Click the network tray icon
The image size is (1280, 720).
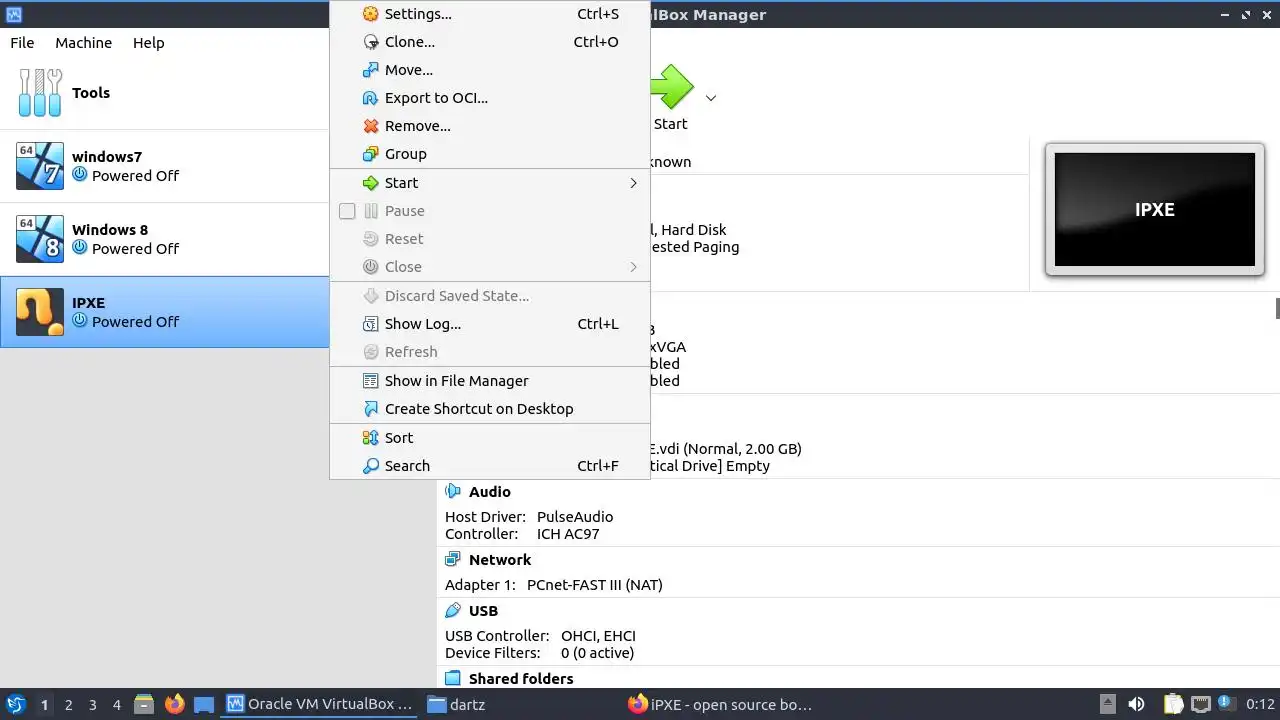[1200, 705]
